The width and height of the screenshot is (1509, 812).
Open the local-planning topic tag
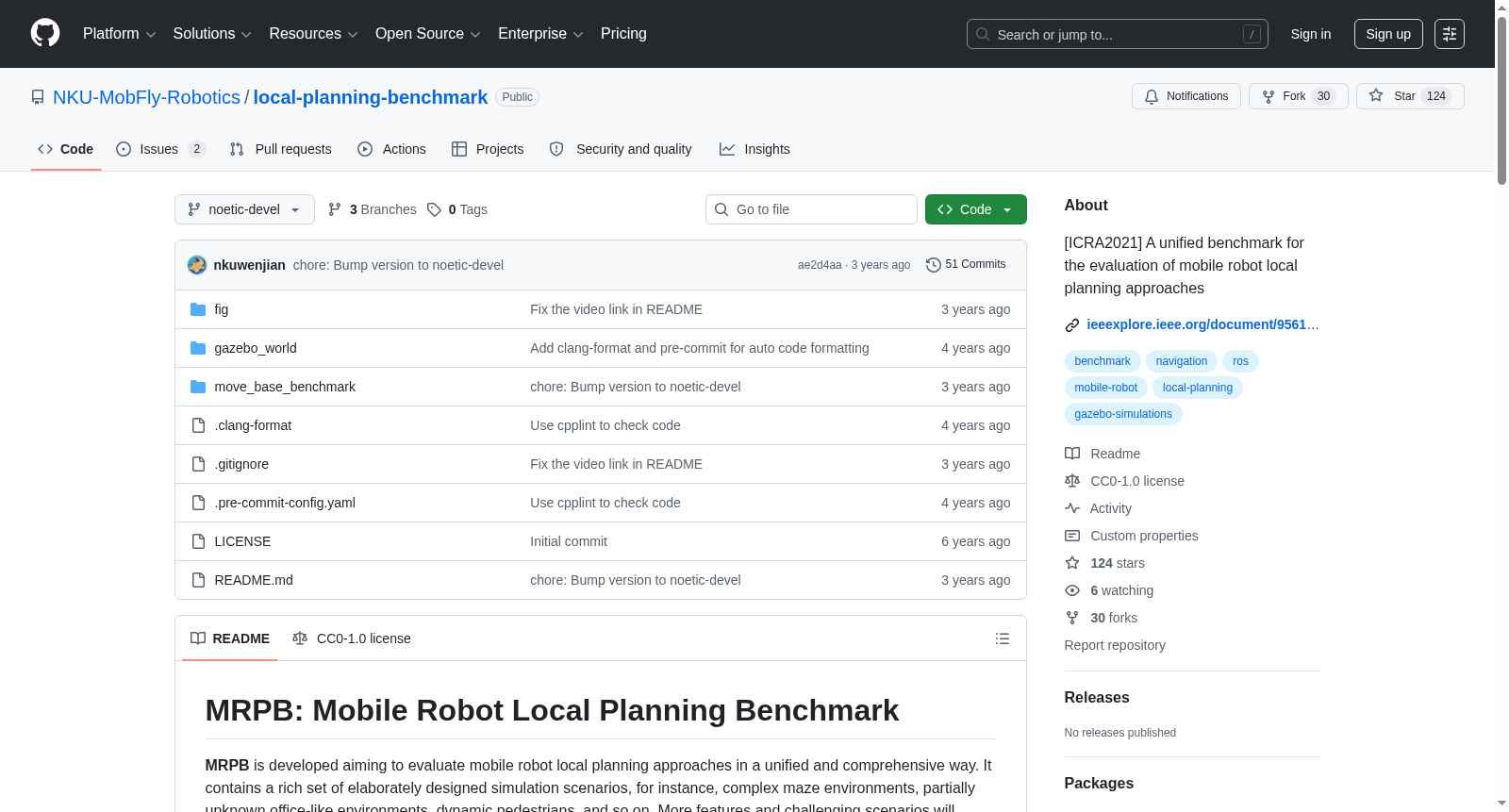pyautogui.click(x=1198, y=388)
